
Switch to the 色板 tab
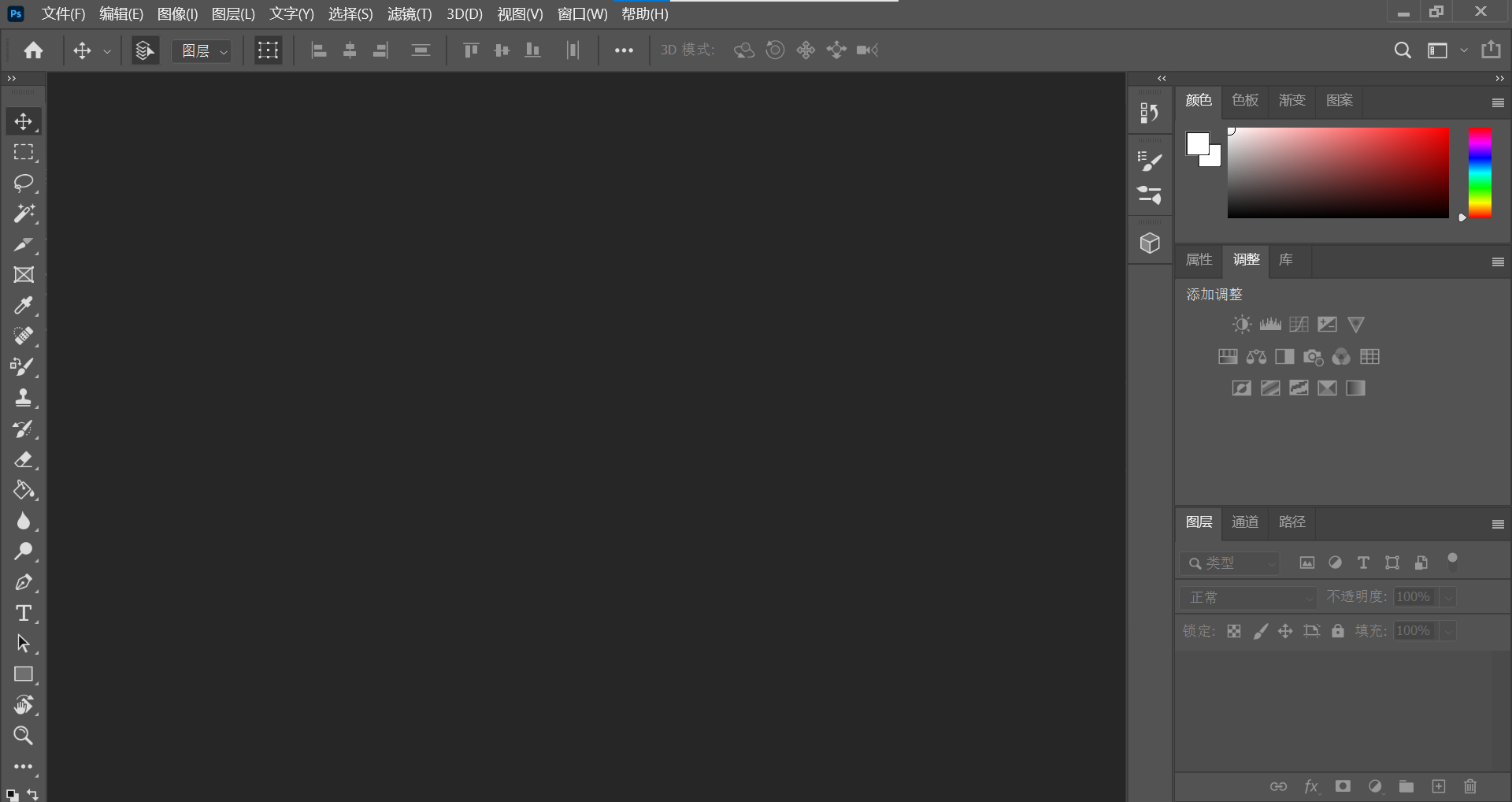[x=1245, y=100]
